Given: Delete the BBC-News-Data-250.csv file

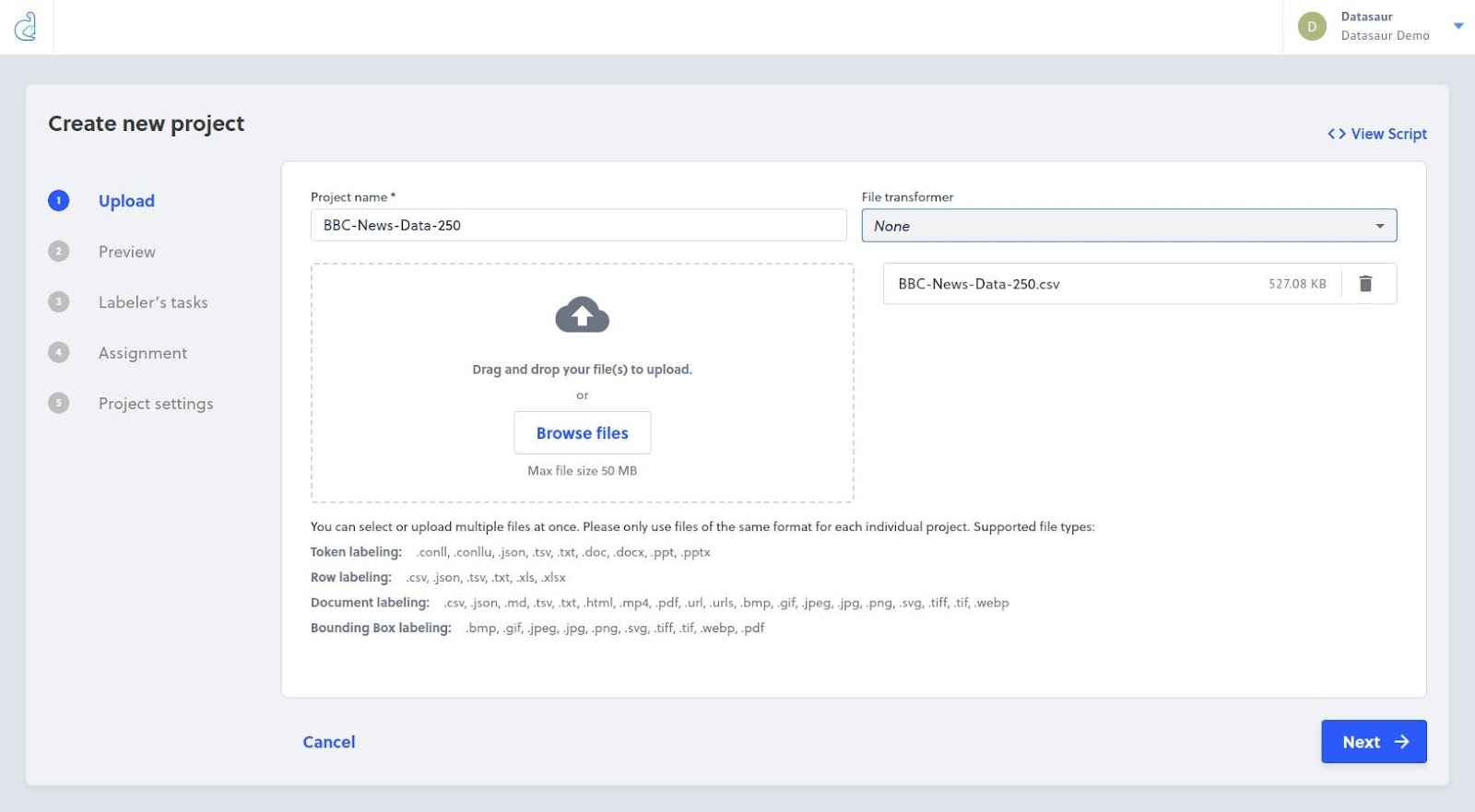Looking at the screenshot, I should click(1365, 284).
